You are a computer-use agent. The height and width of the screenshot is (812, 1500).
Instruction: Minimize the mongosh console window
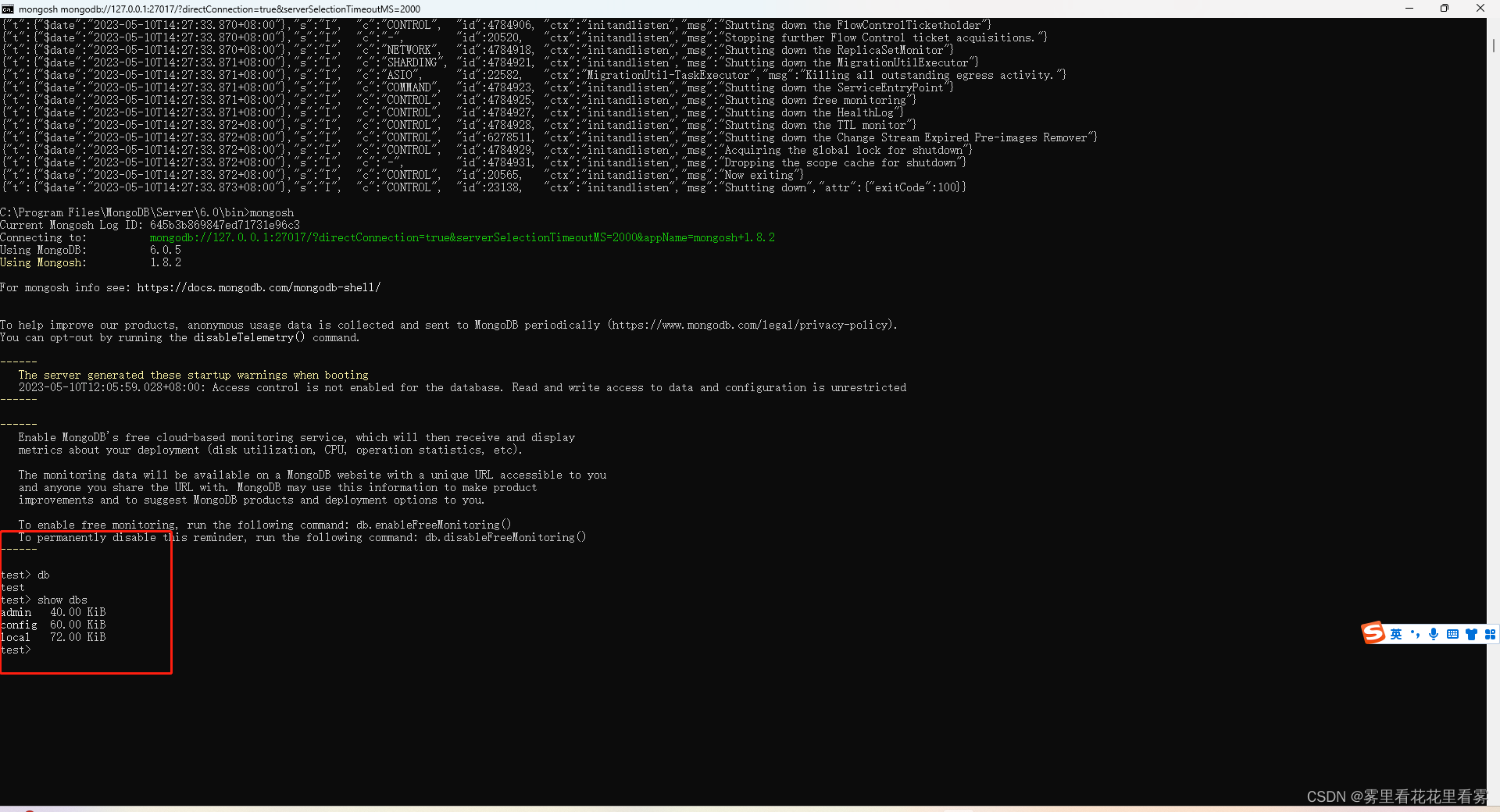coord(1409,9)
